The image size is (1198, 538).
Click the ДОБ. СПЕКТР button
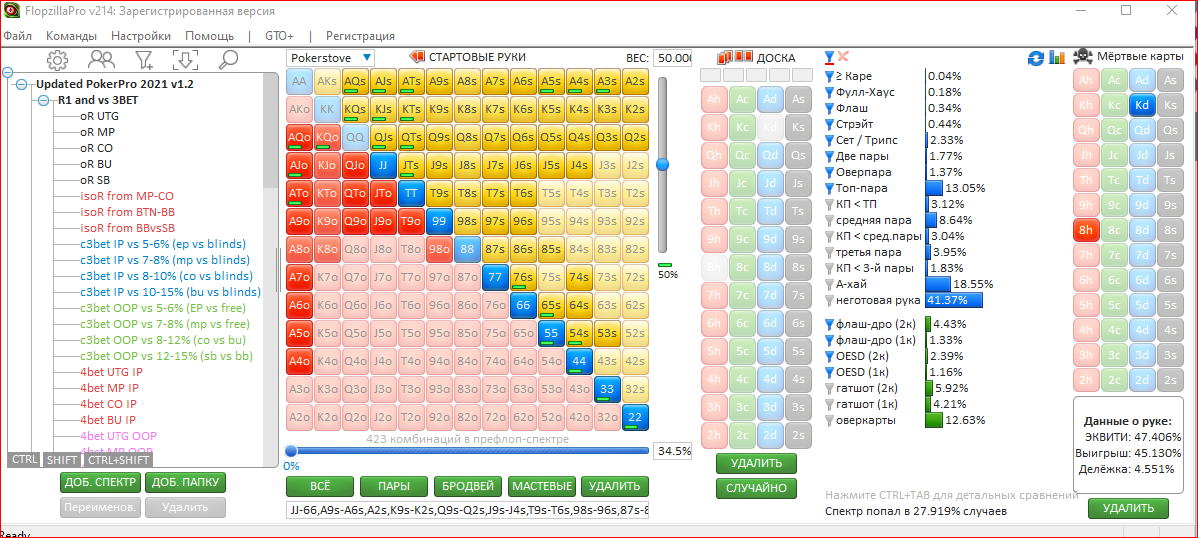[101, 482]
